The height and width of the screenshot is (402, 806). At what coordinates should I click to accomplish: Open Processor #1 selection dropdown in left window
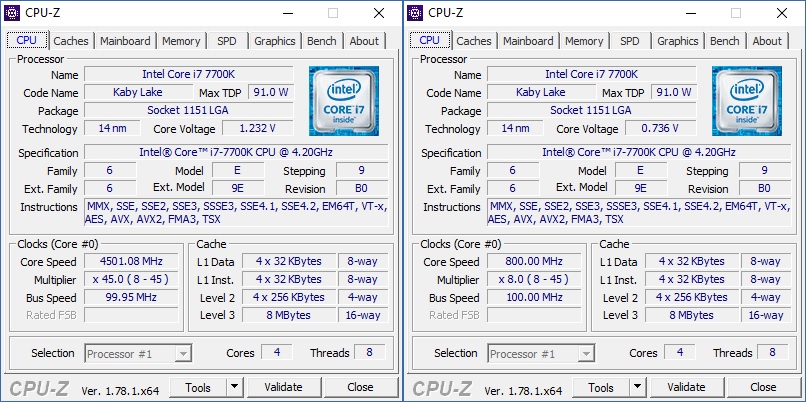(x=138, y=354)
